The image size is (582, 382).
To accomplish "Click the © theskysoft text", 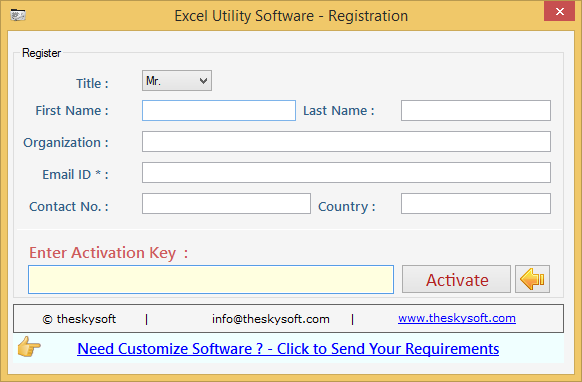I will pos(79,319).
